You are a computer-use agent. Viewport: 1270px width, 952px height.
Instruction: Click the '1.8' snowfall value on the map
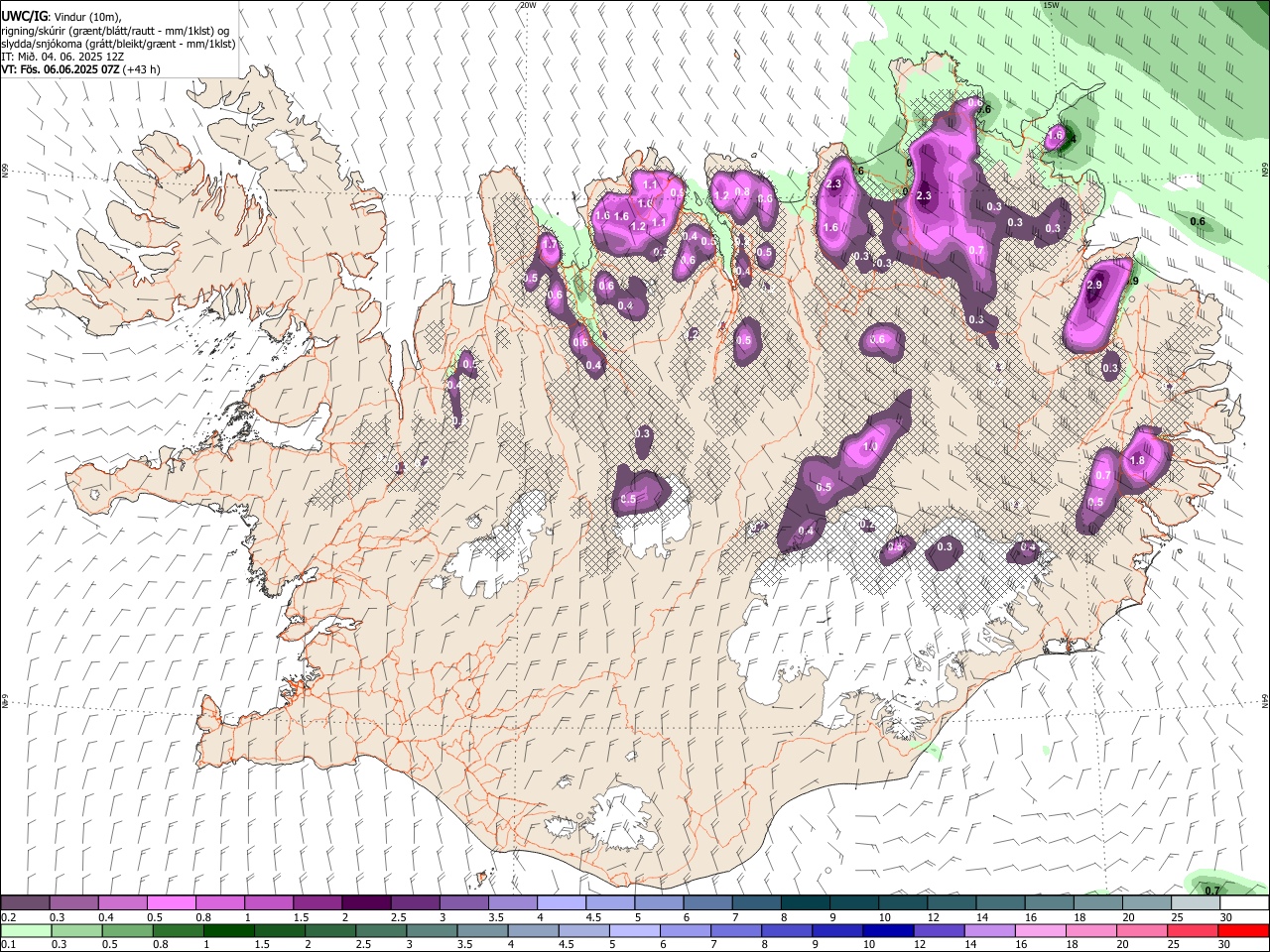(x=1137, y=460)
